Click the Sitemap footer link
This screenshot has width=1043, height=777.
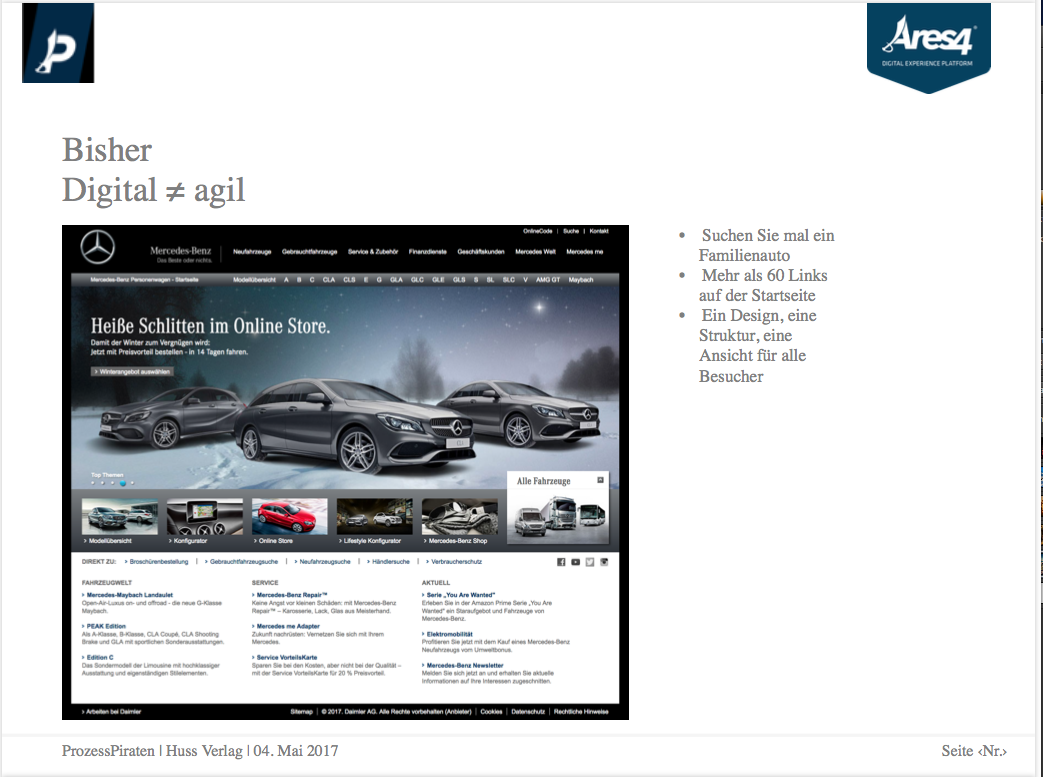tap(301, 711)
